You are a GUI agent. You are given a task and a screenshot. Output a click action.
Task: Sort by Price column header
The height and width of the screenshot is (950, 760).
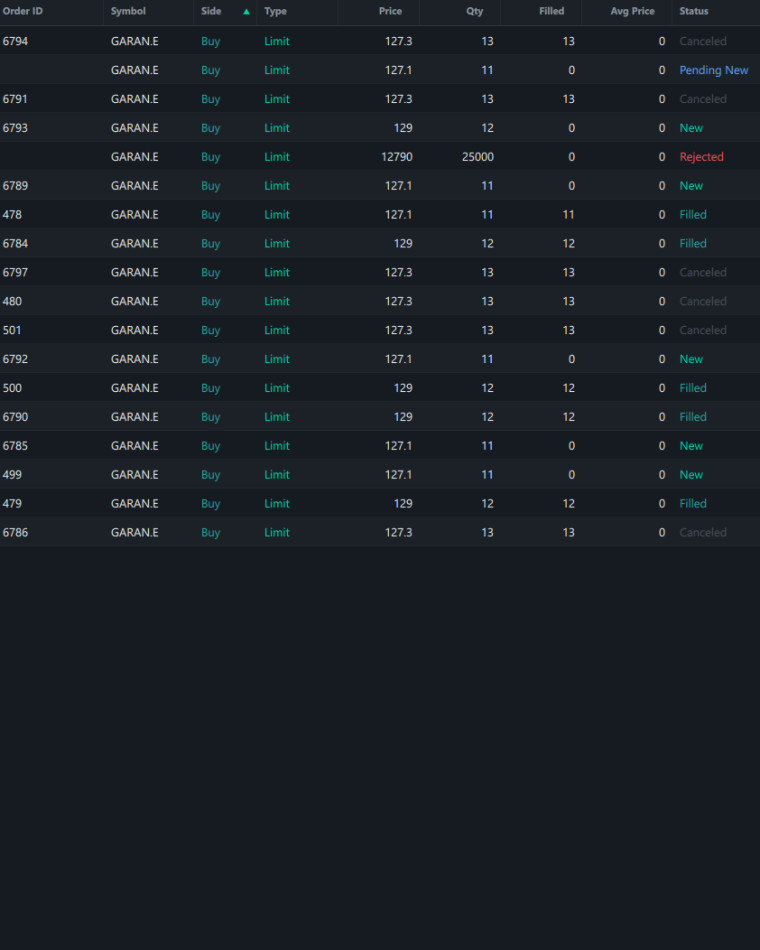point(390,11)
